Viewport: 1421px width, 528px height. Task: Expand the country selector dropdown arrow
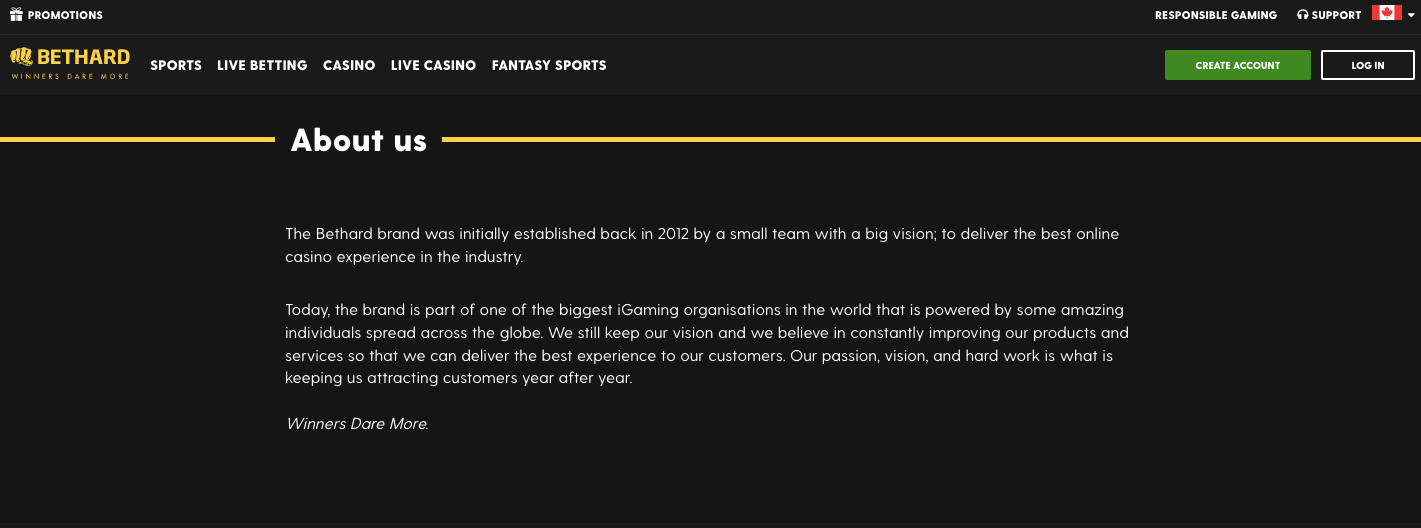pos(1411,15)
